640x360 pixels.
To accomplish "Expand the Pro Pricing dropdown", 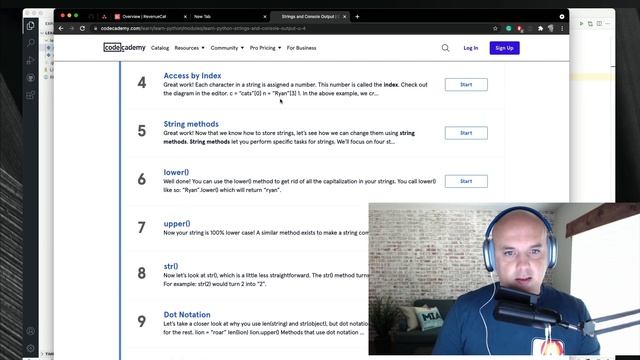I will [x=265, y=48].
